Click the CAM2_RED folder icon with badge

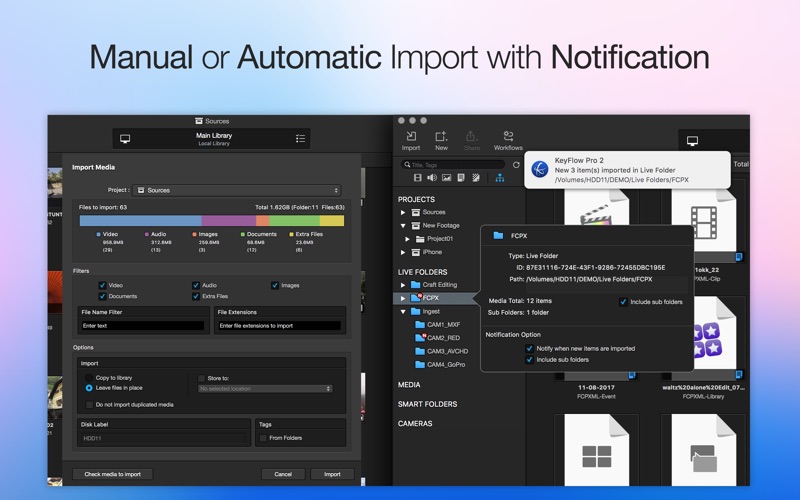pos(420,337)
